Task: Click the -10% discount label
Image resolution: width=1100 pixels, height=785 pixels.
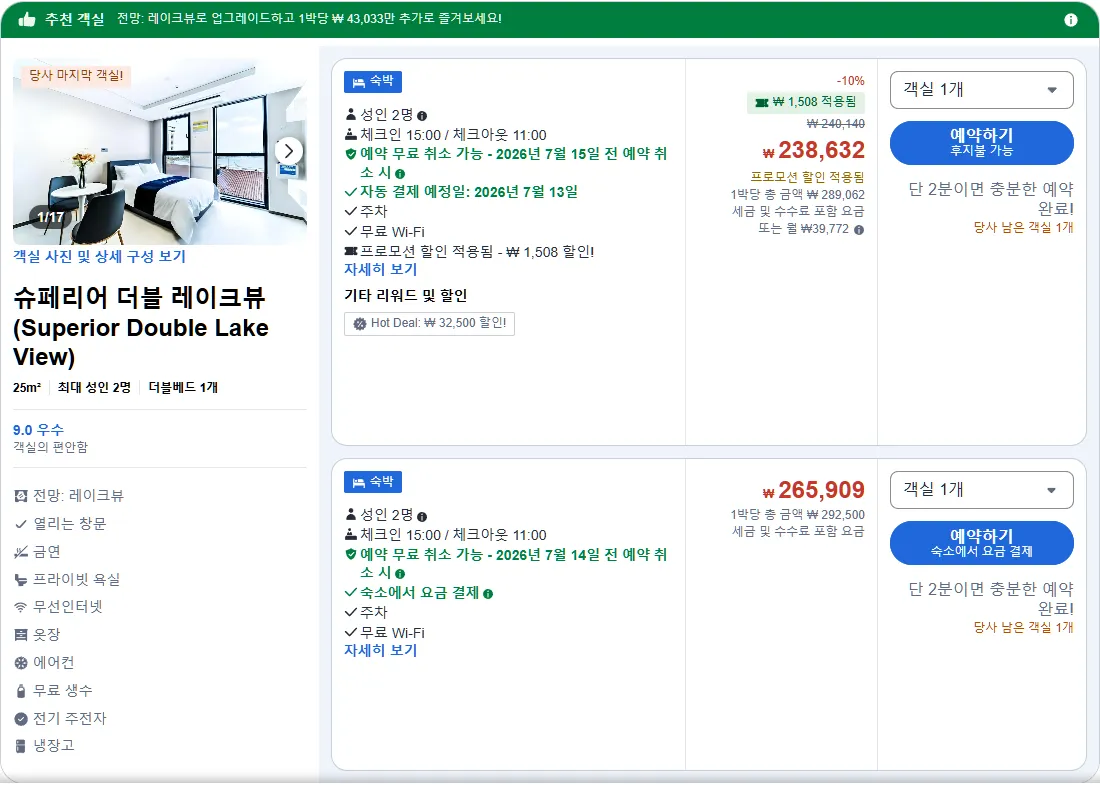Action: click(x=850, y=81)
